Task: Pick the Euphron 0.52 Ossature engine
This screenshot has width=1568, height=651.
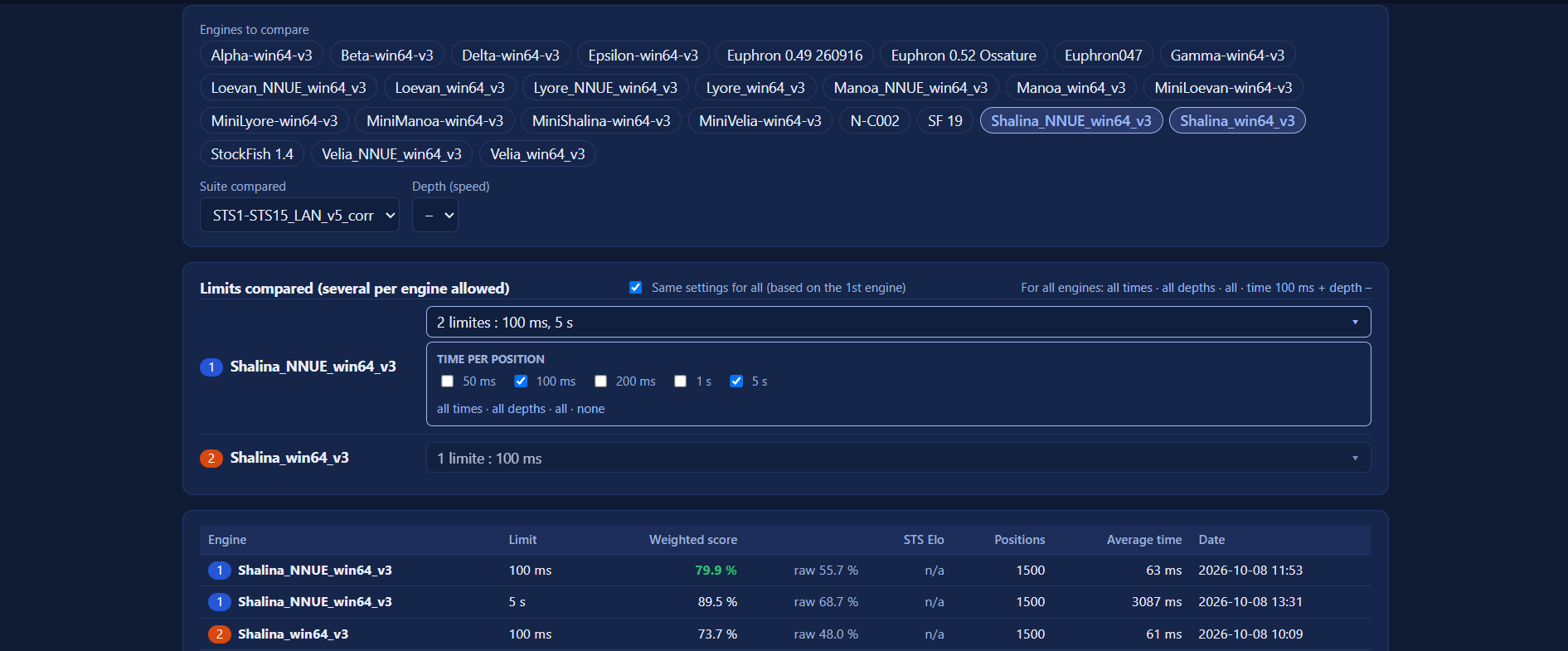Action: 964,55
